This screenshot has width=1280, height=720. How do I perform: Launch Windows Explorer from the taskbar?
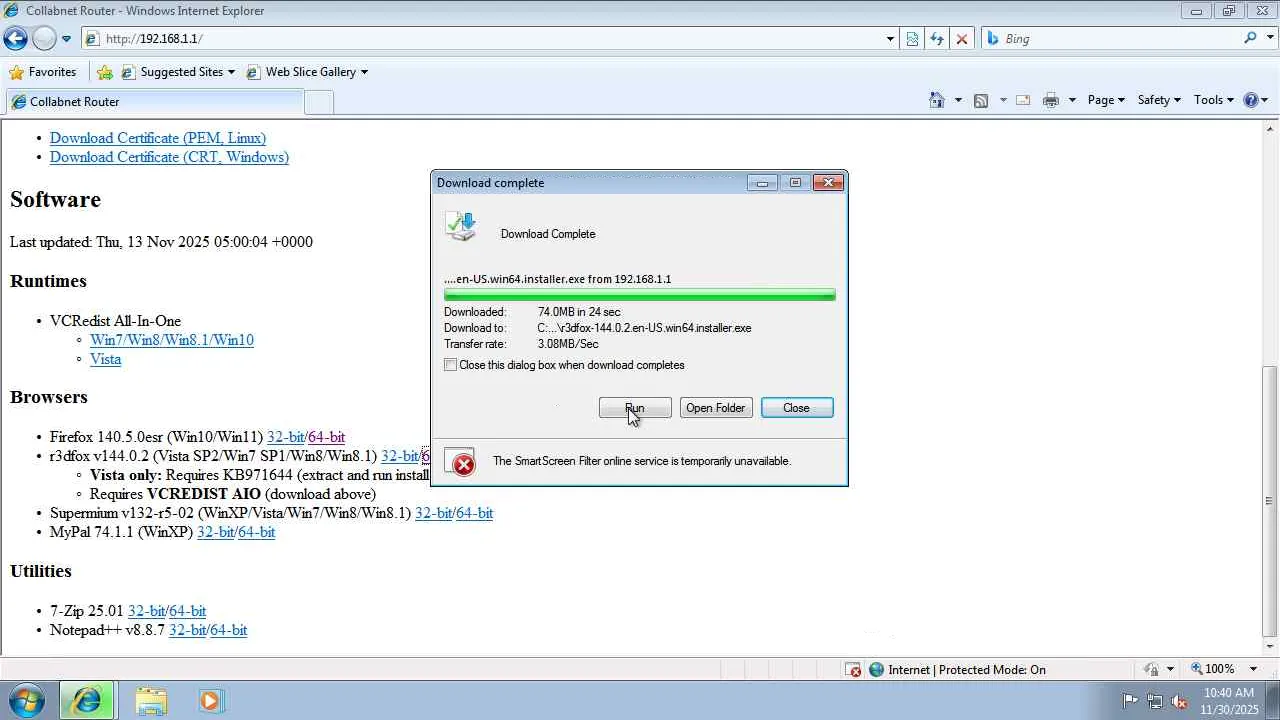point(151,700)
